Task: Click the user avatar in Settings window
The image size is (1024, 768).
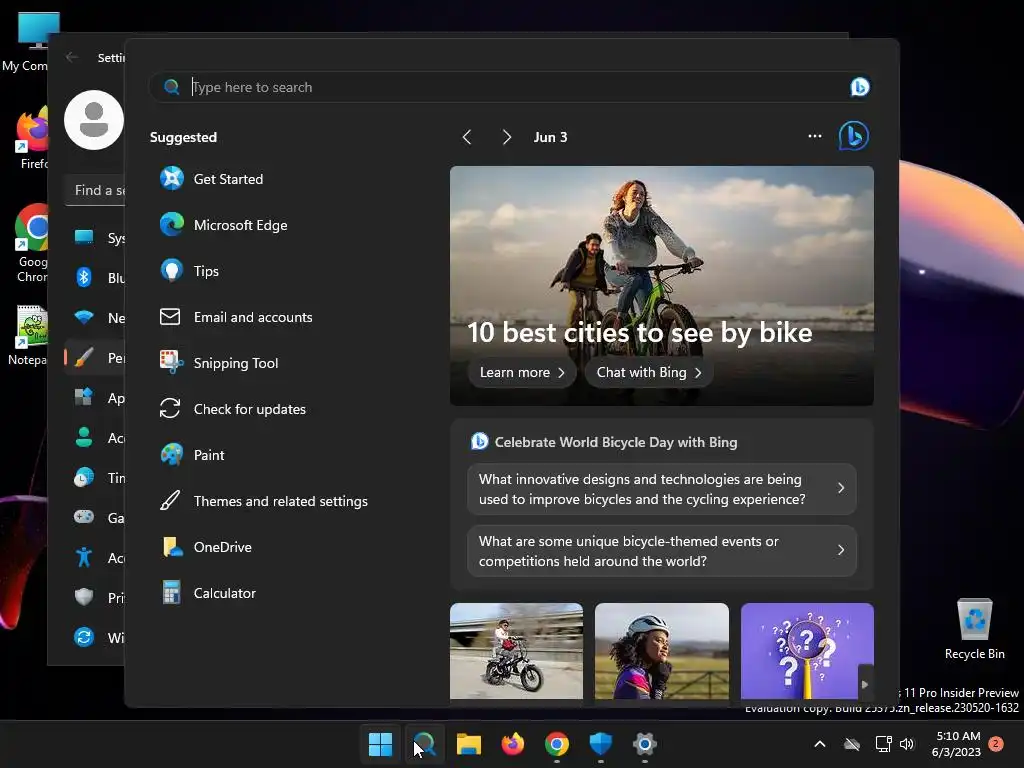Action: [94, 120]
